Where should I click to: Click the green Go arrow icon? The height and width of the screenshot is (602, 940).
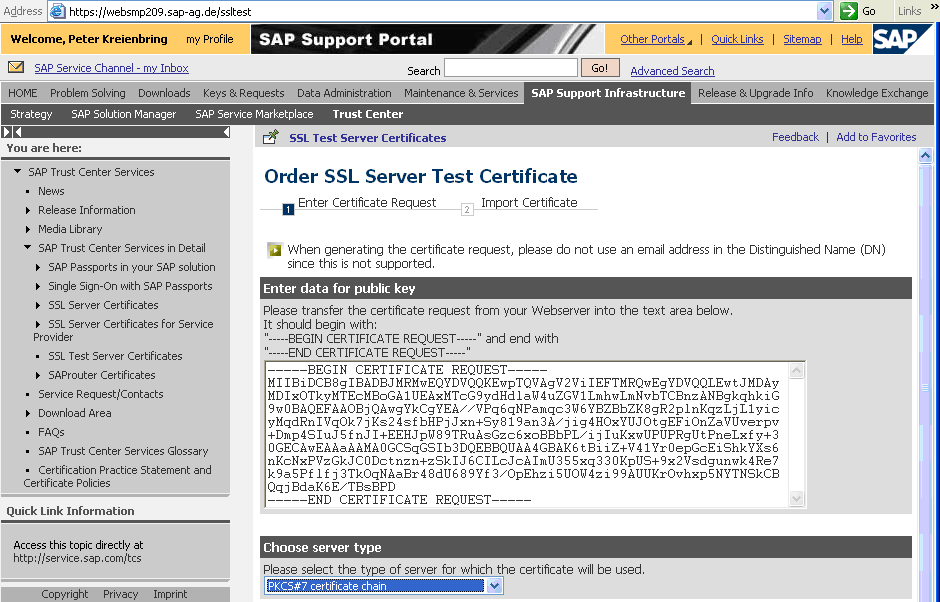848,11
